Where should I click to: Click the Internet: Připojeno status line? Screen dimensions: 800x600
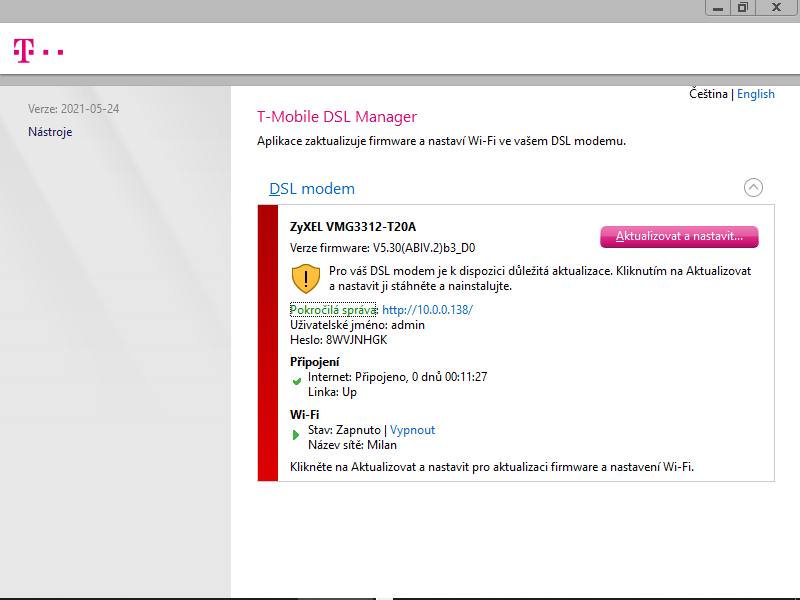tap(397, 377)
